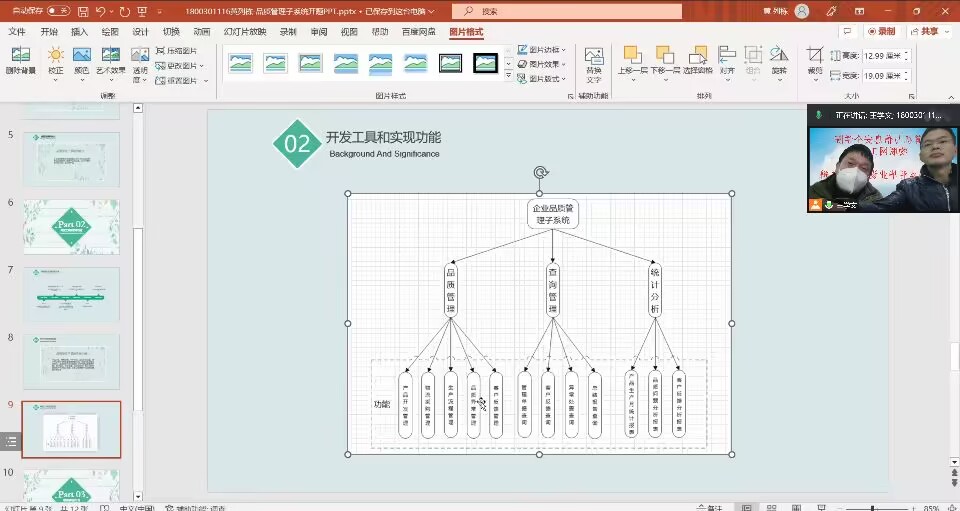
Task: Click the Save icon in title bar
Action: [x=83, y=11]
